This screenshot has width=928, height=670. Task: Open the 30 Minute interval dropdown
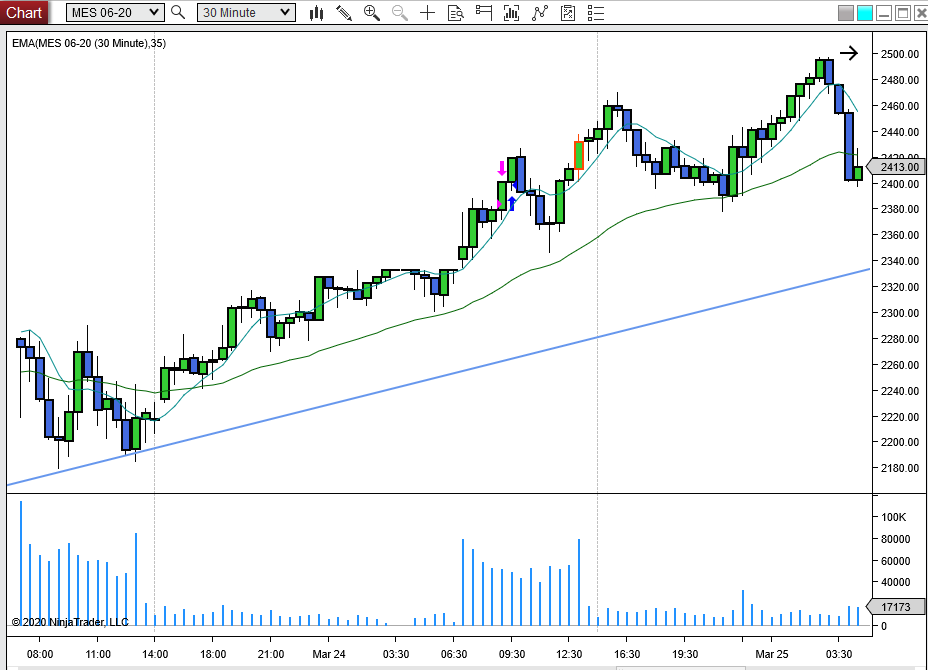246,12
